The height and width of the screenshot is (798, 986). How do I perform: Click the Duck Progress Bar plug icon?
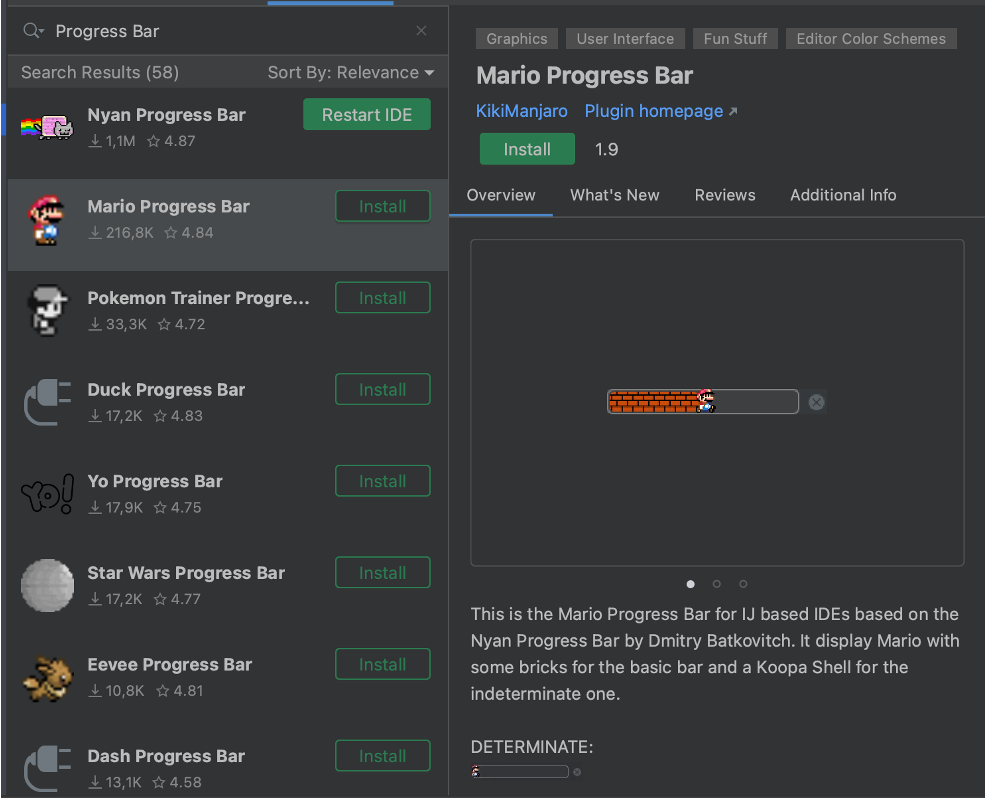click(47, 402)
